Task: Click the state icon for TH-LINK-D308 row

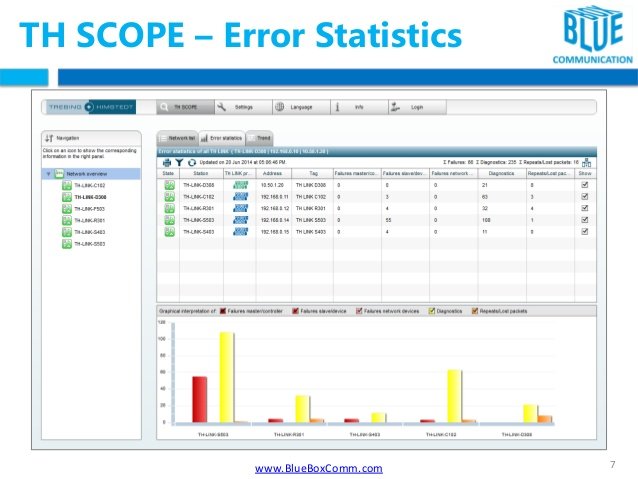Action: coord(169,185)
